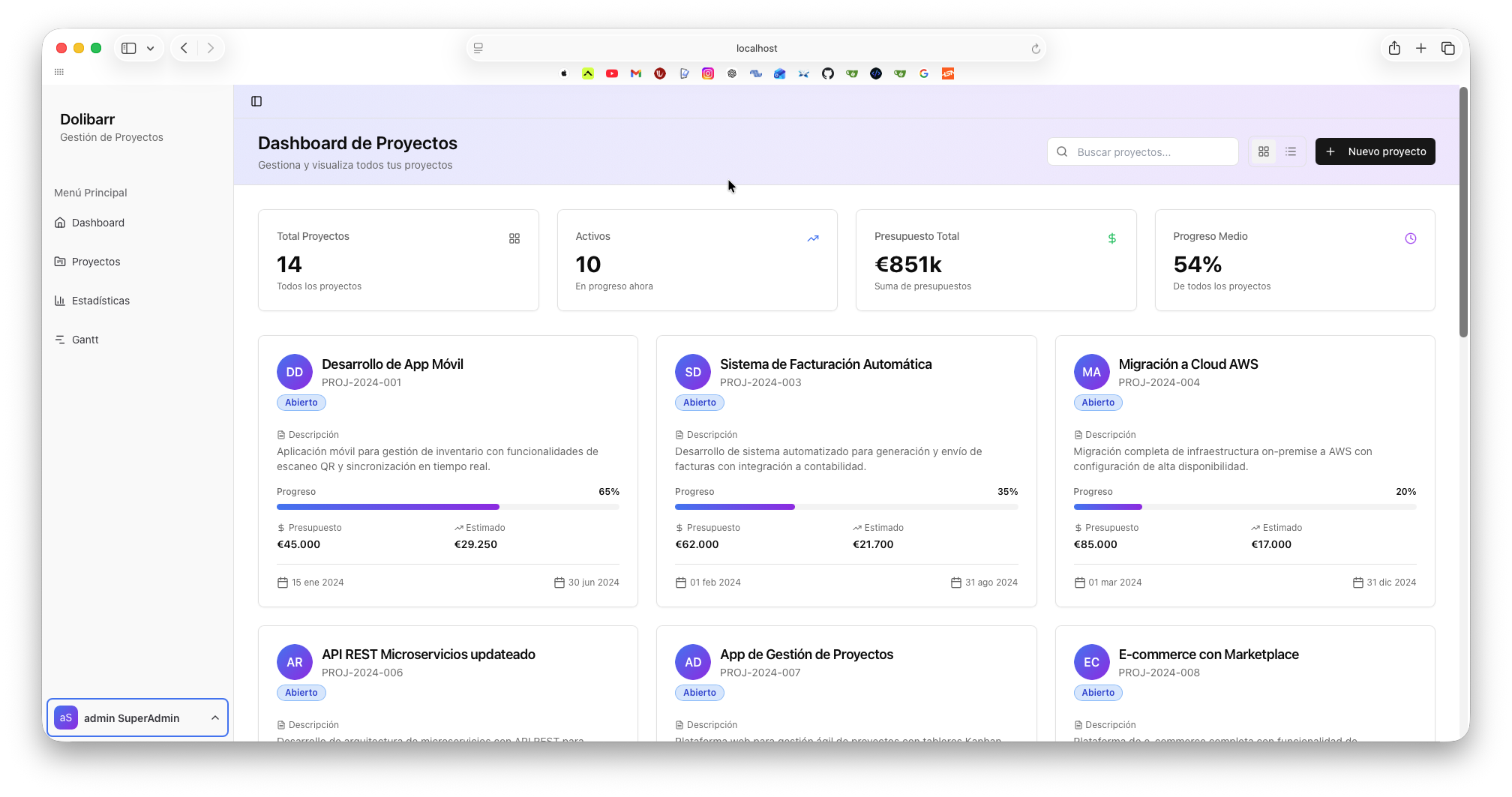
Task: Click the Abierto badge of PROJ-2024-003
Action: coord(700,403)
